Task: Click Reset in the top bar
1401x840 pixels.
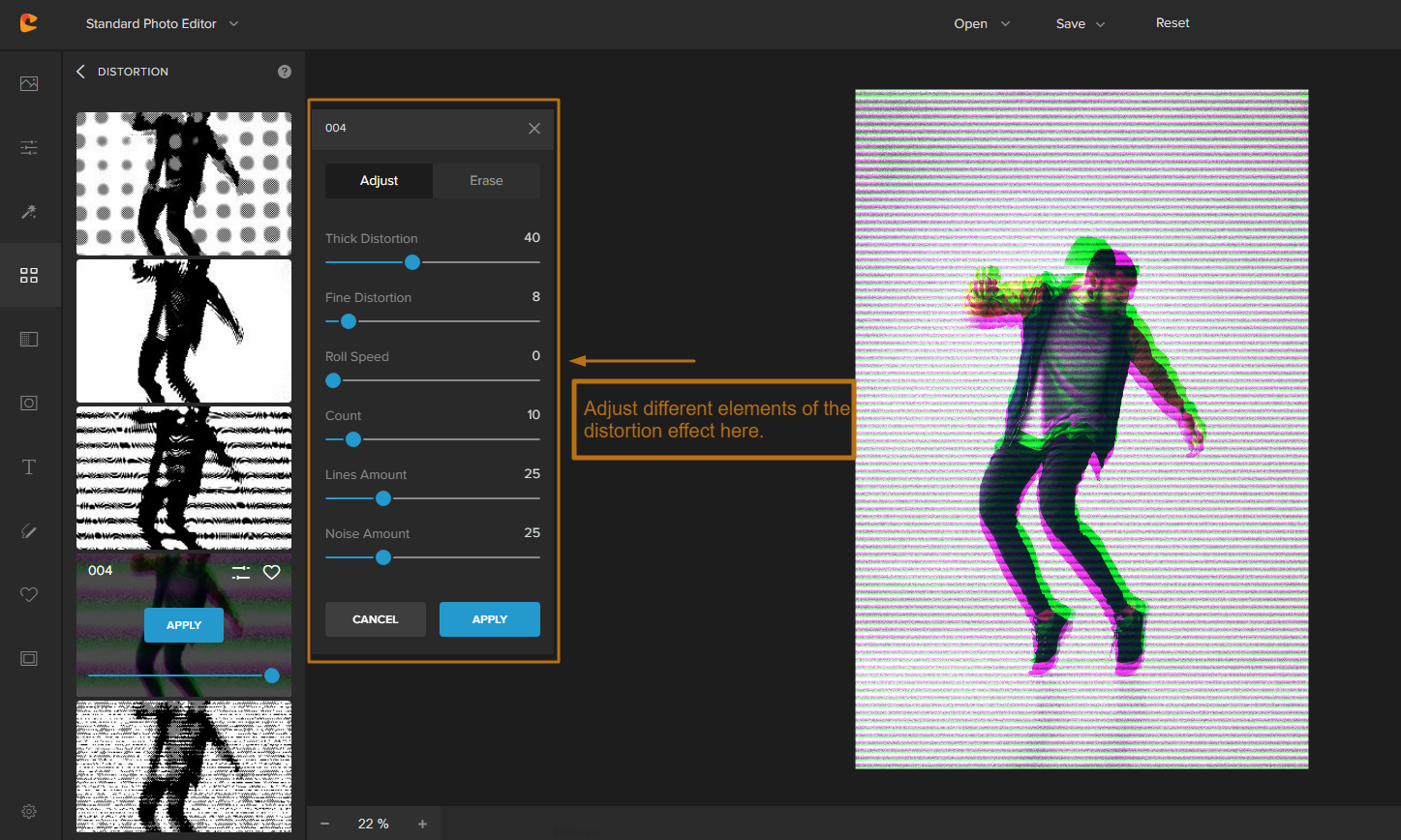Action: [x=1172, y=23]
